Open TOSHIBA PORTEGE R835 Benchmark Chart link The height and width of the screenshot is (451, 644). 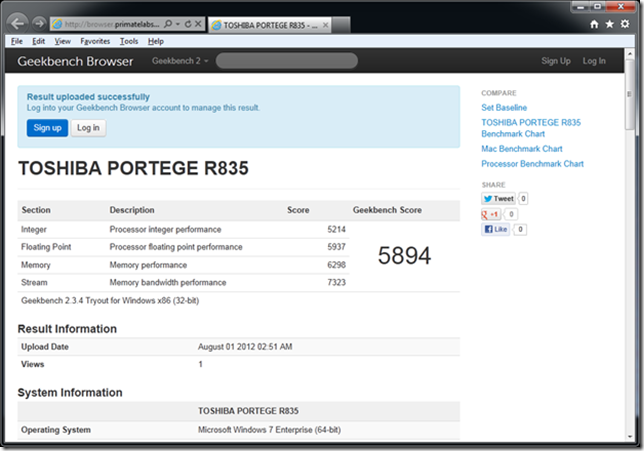(x=531, y=128)
